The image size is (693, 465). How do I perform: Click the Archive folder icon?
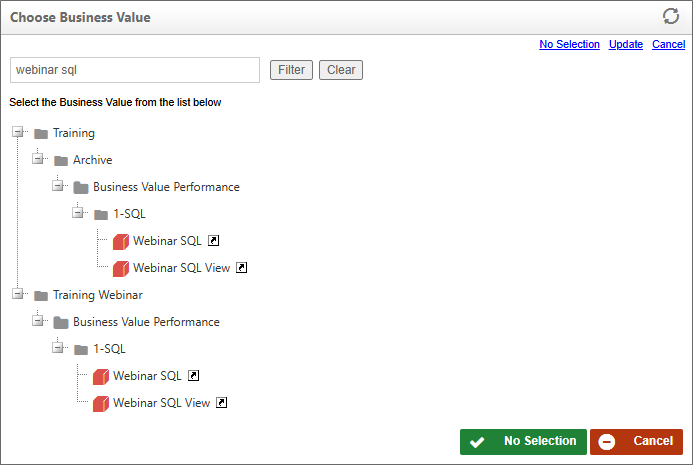[x=61, y=160]
